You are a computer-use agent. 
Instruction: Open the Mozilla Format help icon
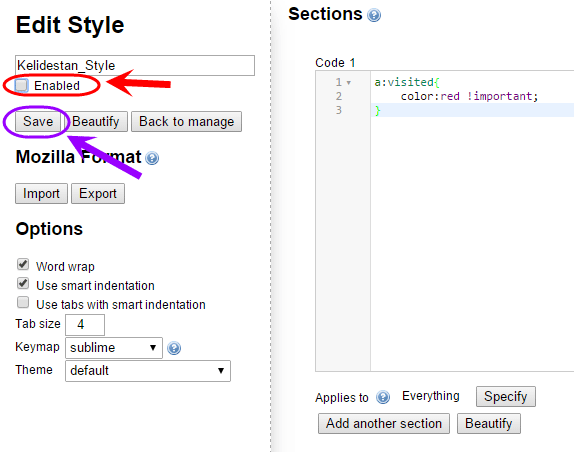tap(152, 158)
